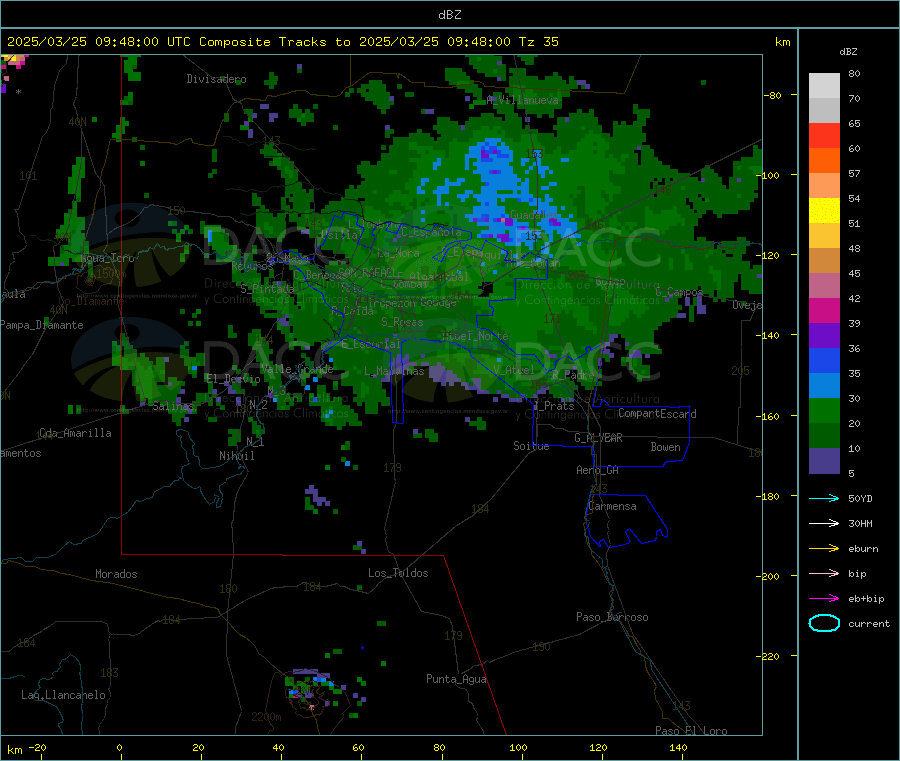
Task: Click the 'Salinas' map label
Action: [x=173, y=406]
